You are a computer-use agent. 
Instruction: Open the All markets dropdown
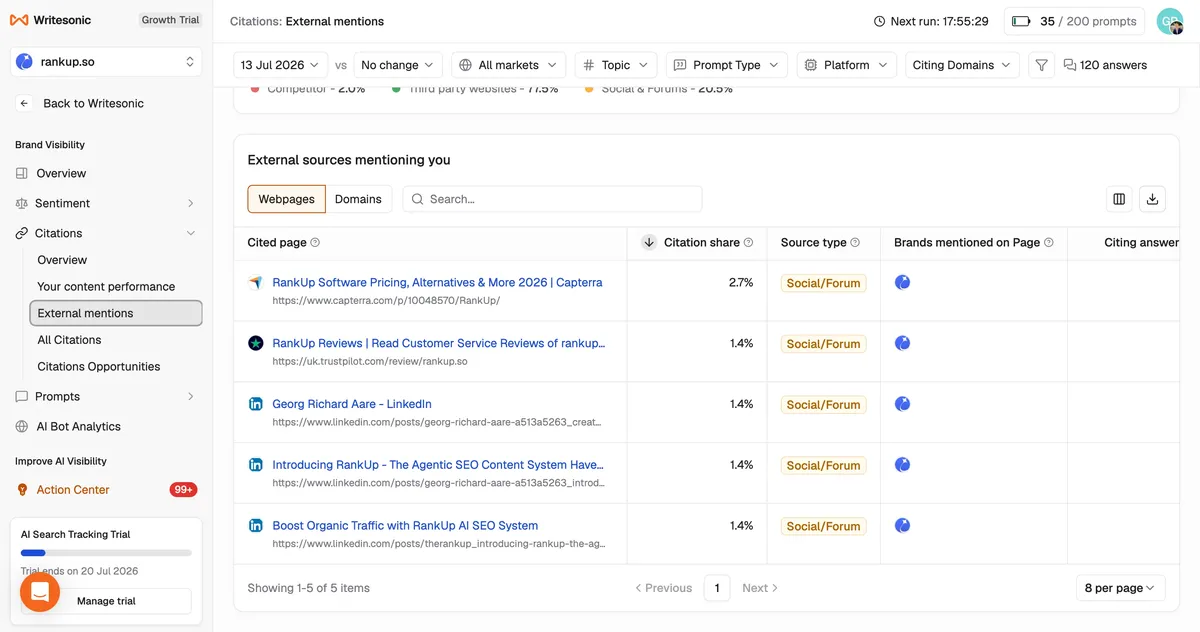(508, 65)
